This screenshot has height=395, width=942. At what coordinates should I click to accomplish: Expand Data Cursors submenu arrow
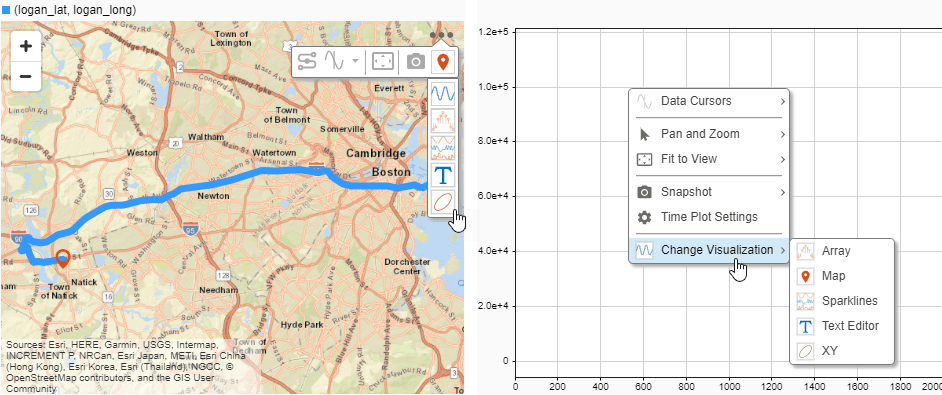(783, 102)
